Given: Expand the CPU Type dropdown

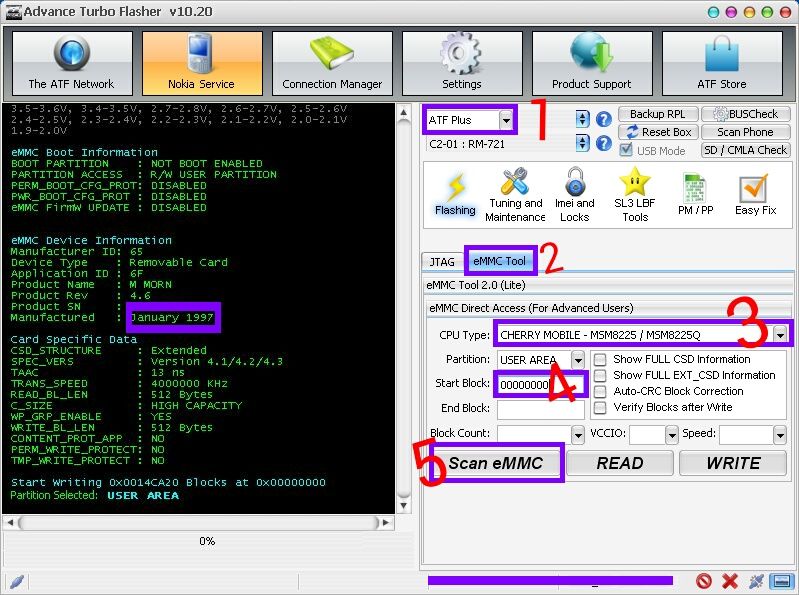Looking at the screenshot, I should click(779, 334).
